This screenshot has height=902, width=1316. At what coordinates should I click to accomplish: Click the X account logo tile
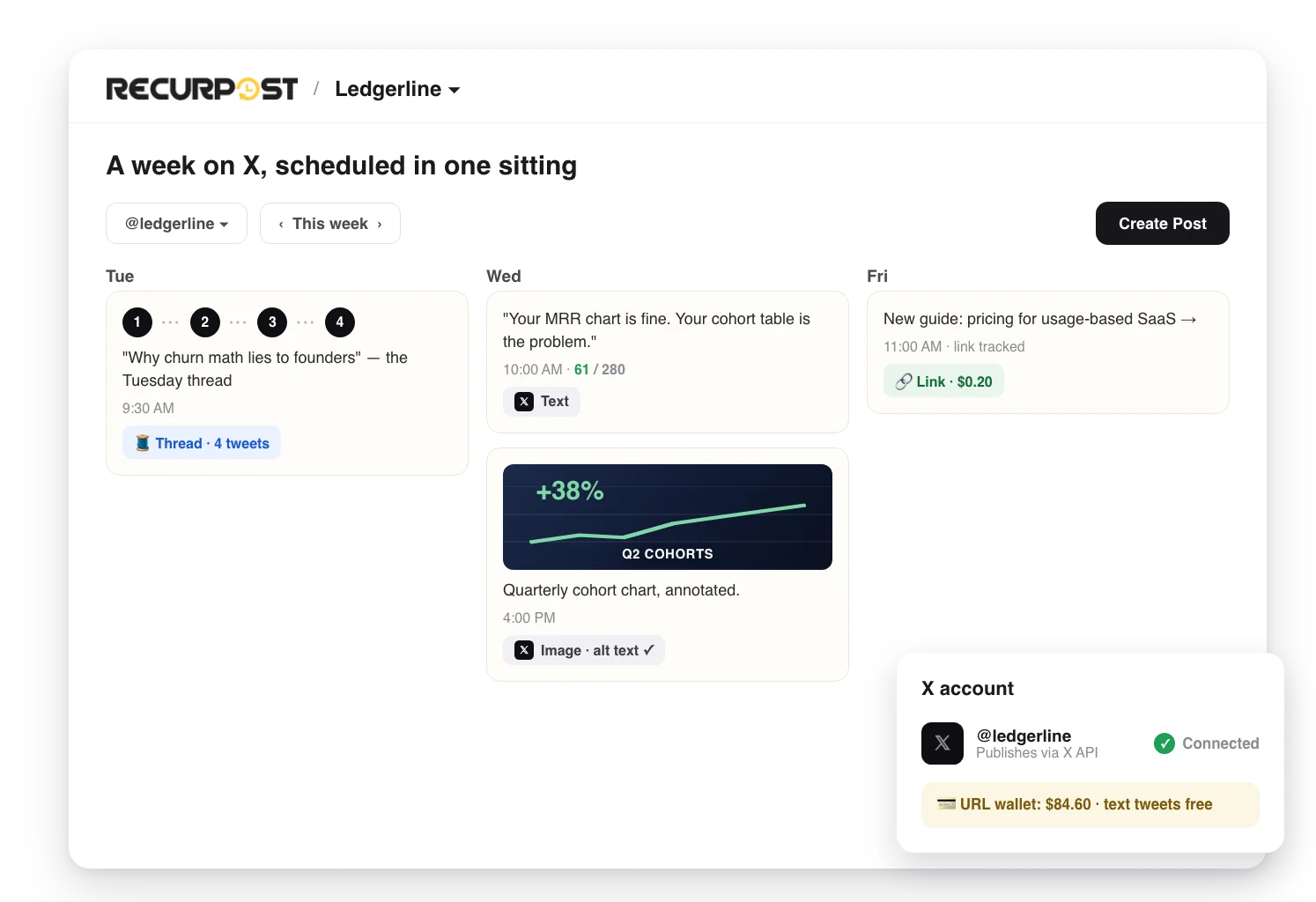pyautogui.click(x=943, y=743)
